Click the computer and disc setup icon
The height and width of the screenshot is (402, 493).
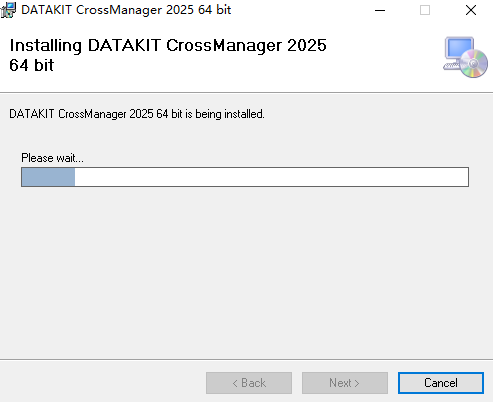tap(466, 57)
